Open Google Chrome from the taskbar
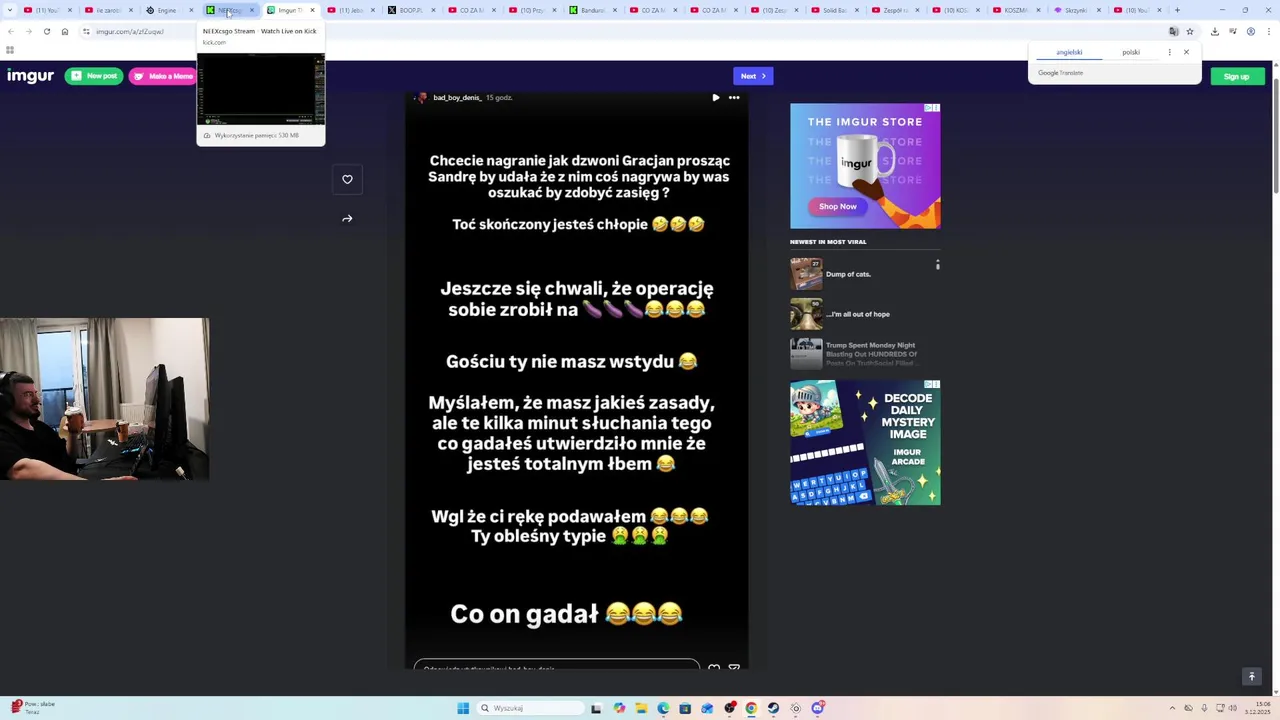 751,708
